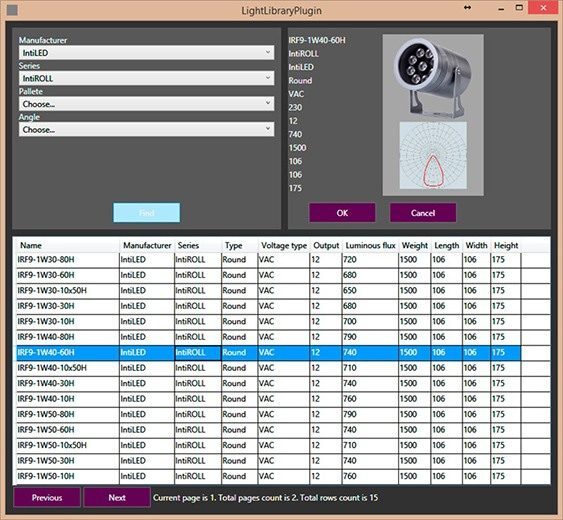Open the Pallete dropdown

click(146, 104)
